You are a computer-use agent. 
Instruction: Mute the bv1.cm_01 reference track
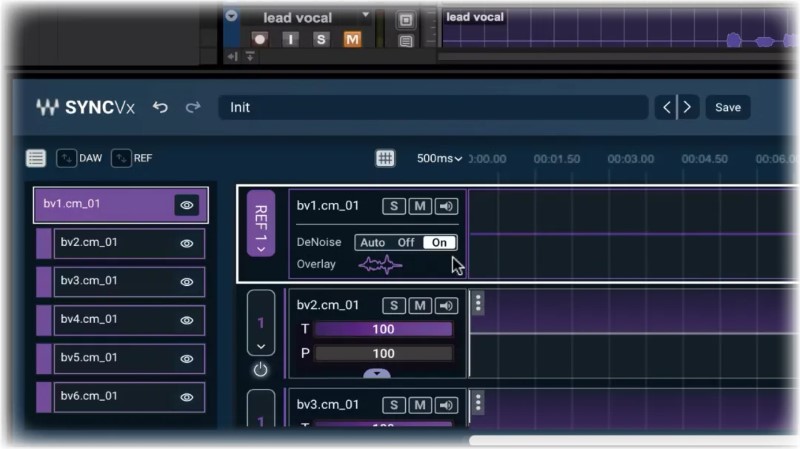pyautogui.click(x=420, y=206)
